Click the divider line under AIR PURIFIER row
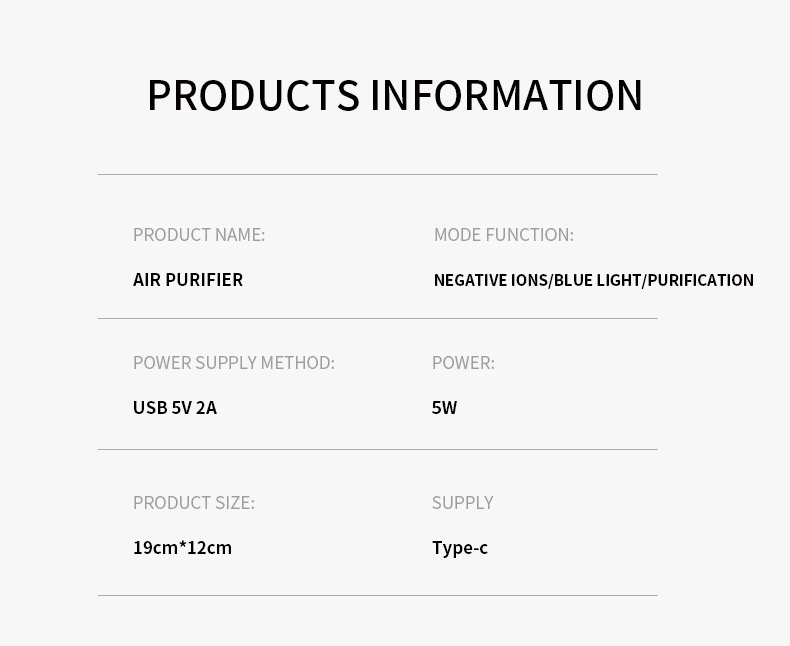This screenshot has height=646, width=790. pos(378,318)
